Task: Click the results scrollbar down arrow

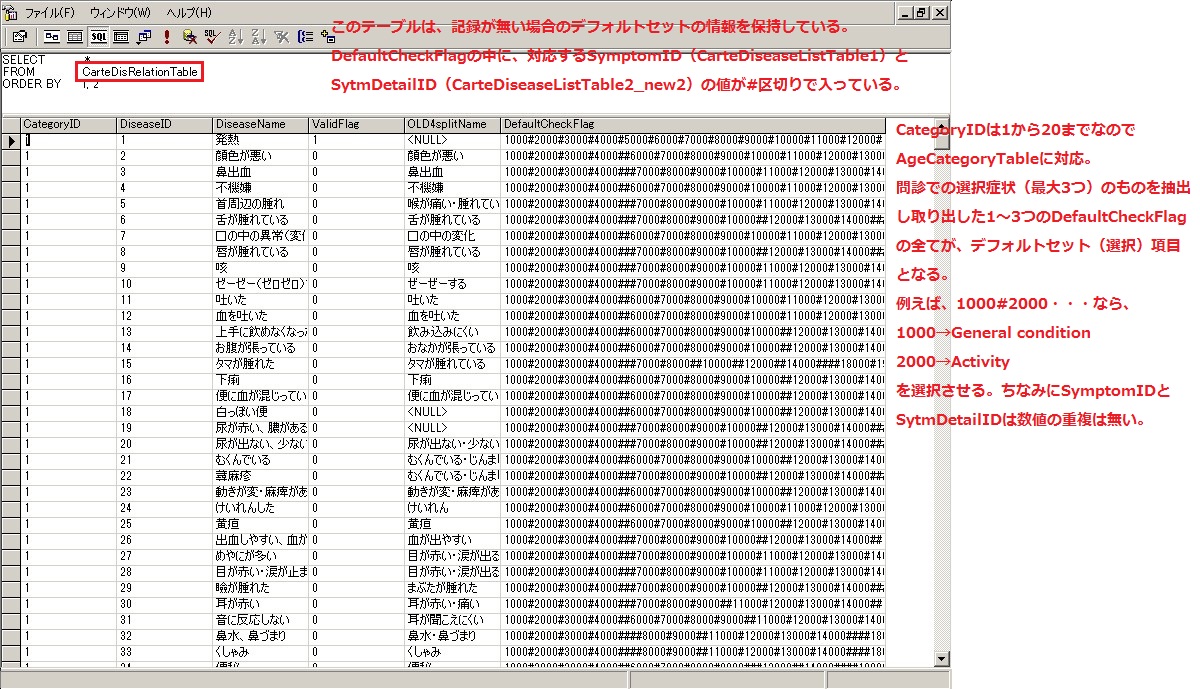Action: point(941,658)
